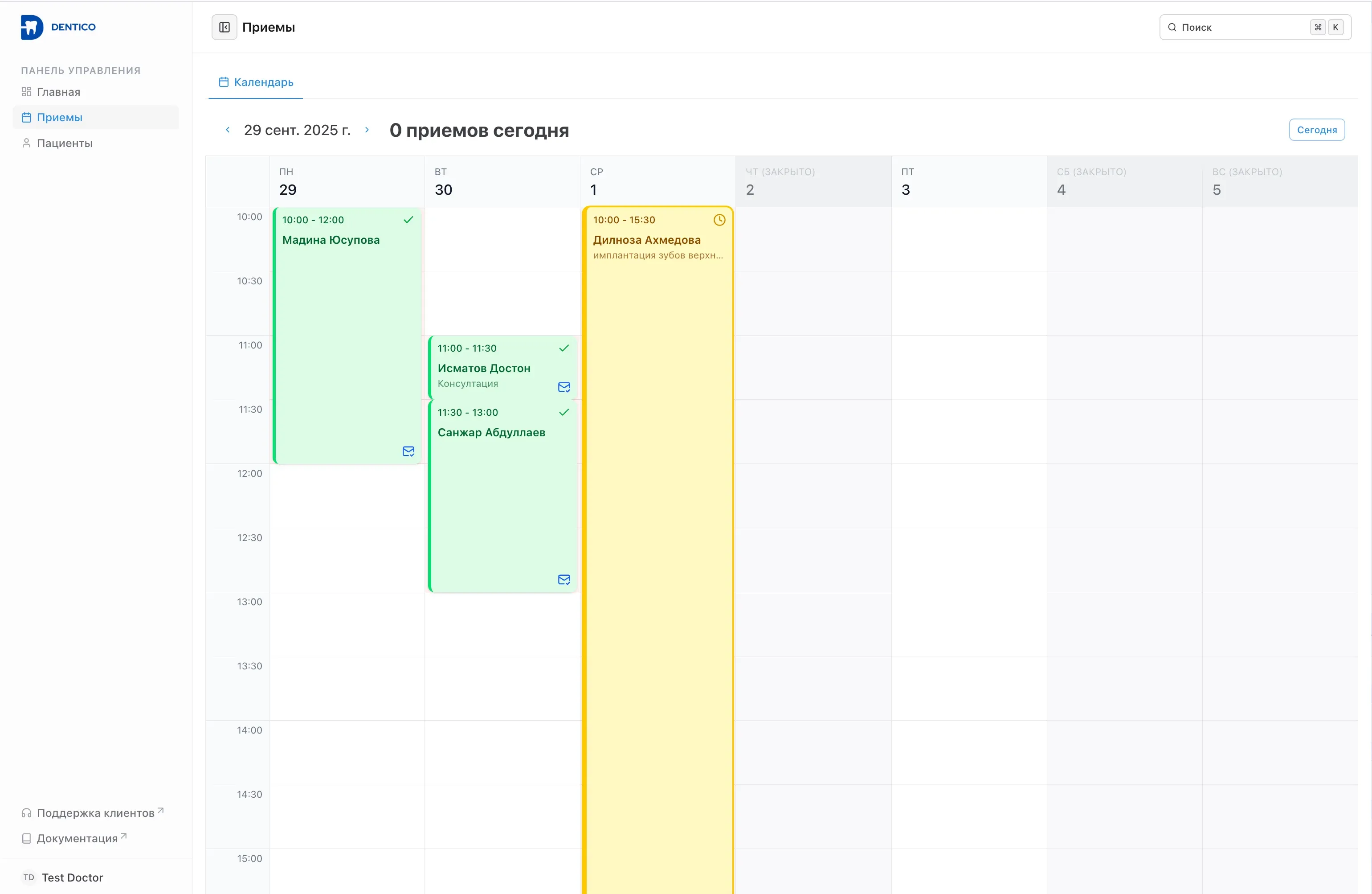Click the Сегодня button

(x=1316, y=130)
